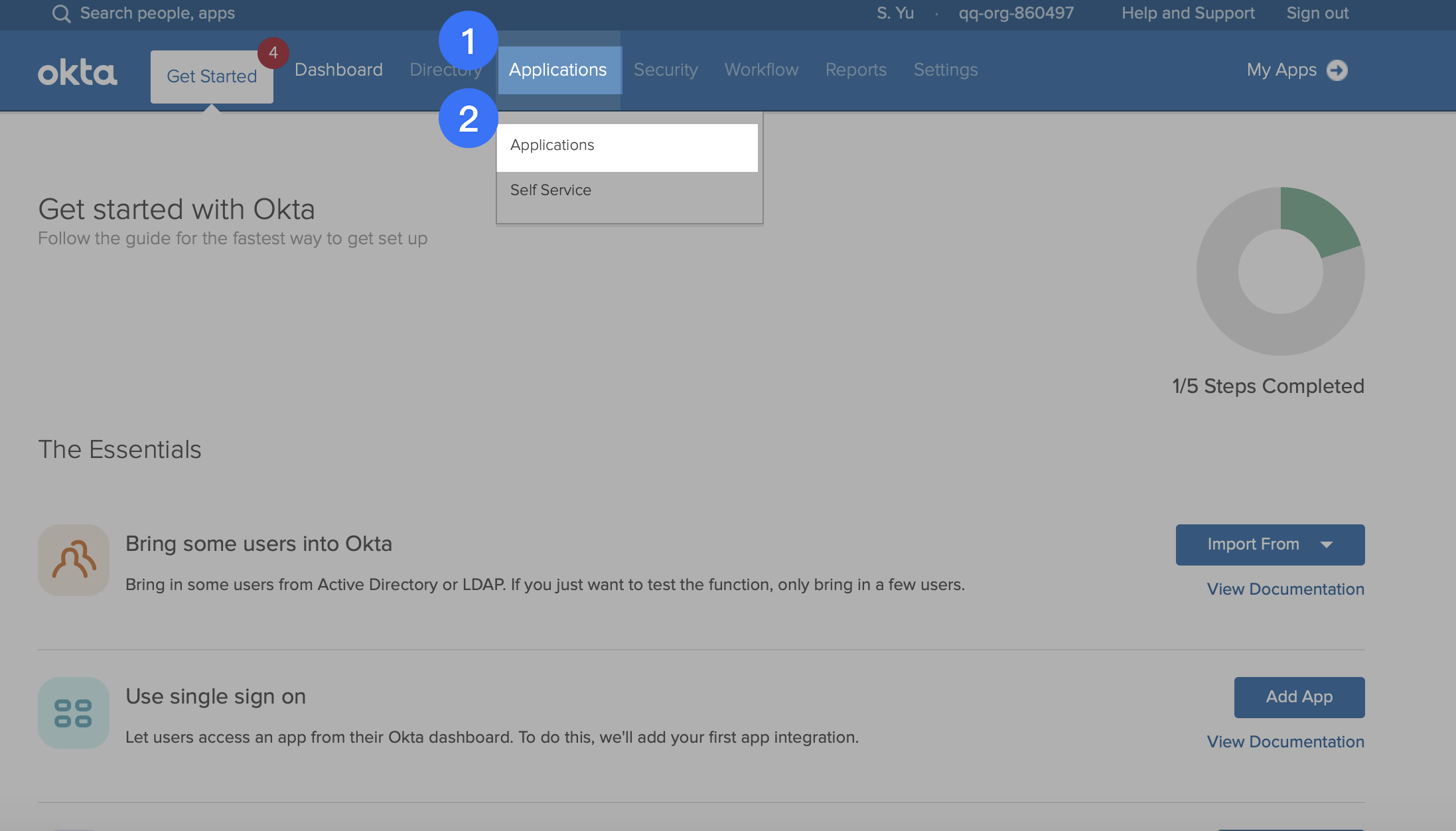The image size is (1456, 831).
Task: Open the Import From dropdown
Action: (1268, 544)
